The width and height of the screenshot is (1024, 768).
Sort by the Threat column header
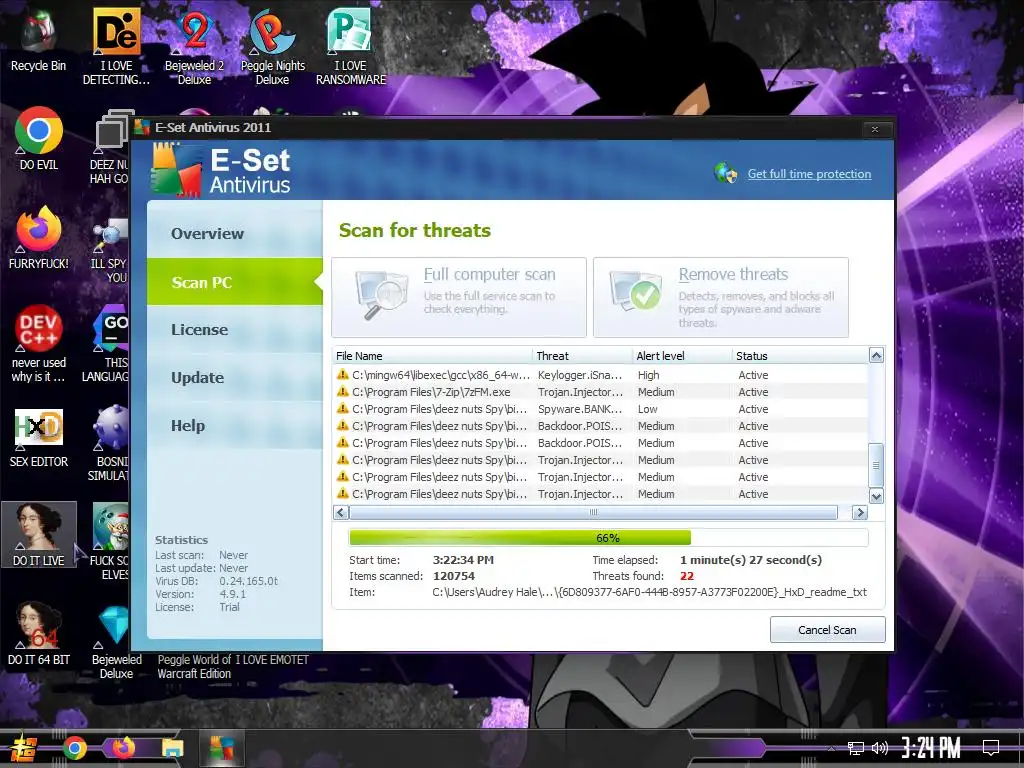point(583,356)
